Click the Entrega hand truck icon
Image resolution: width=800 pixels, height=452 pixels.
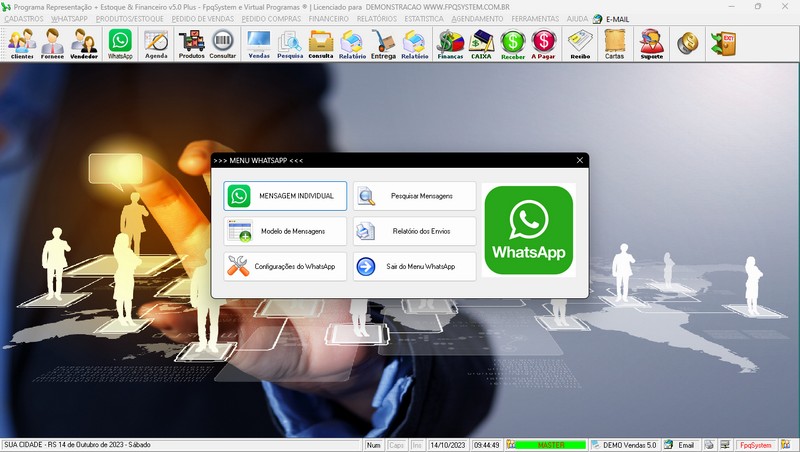point(383,43)
